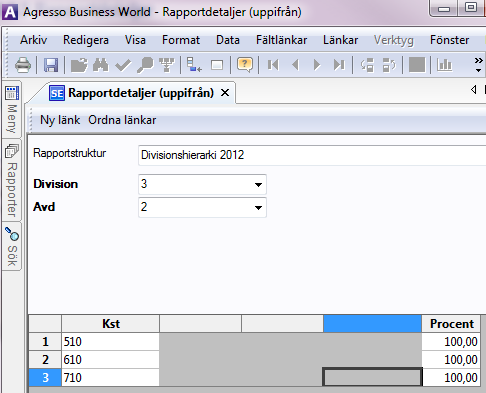This screenshot has height=393, width=486.
Task: Select the Rapportdetaljer (uppifrån) tab
Action: click(x=132, y=93)
